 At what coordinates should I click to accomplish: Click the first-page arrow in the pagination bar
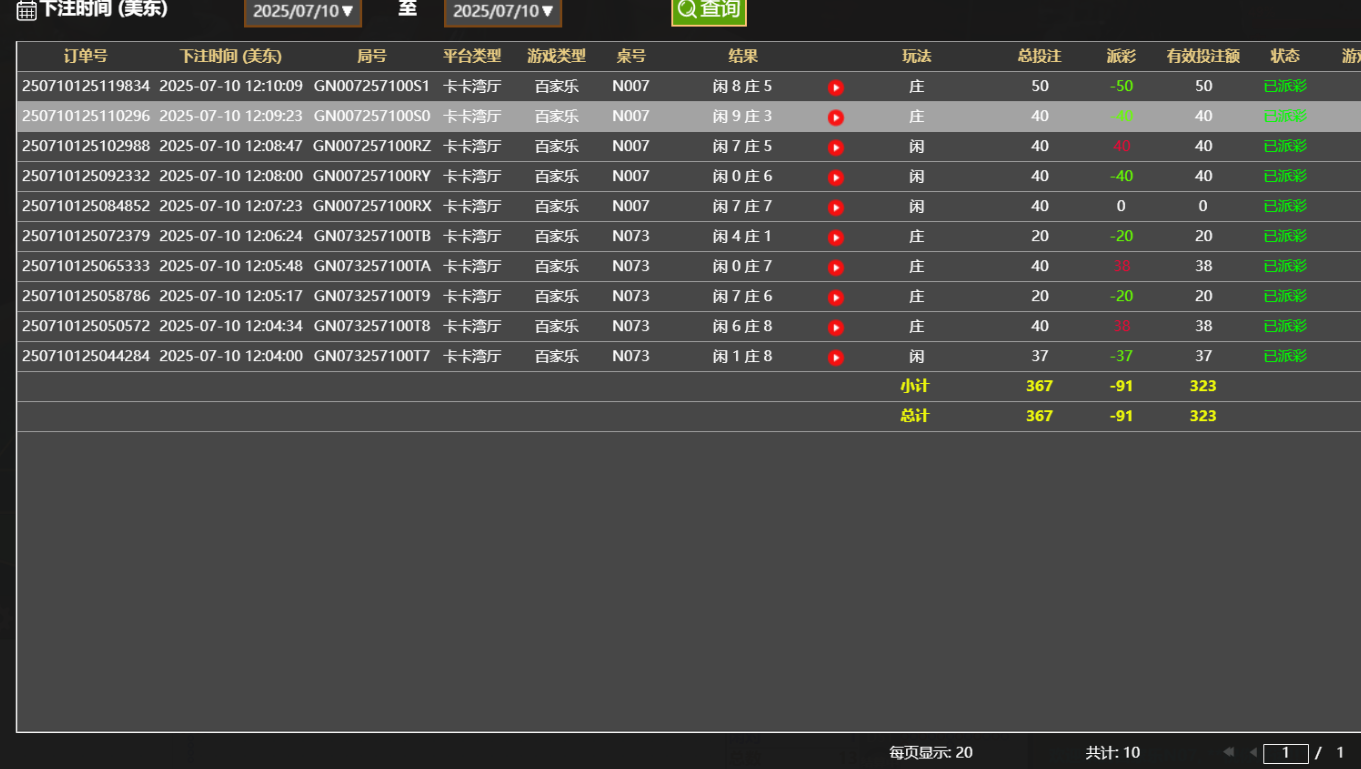click(x=1229, y=752)
